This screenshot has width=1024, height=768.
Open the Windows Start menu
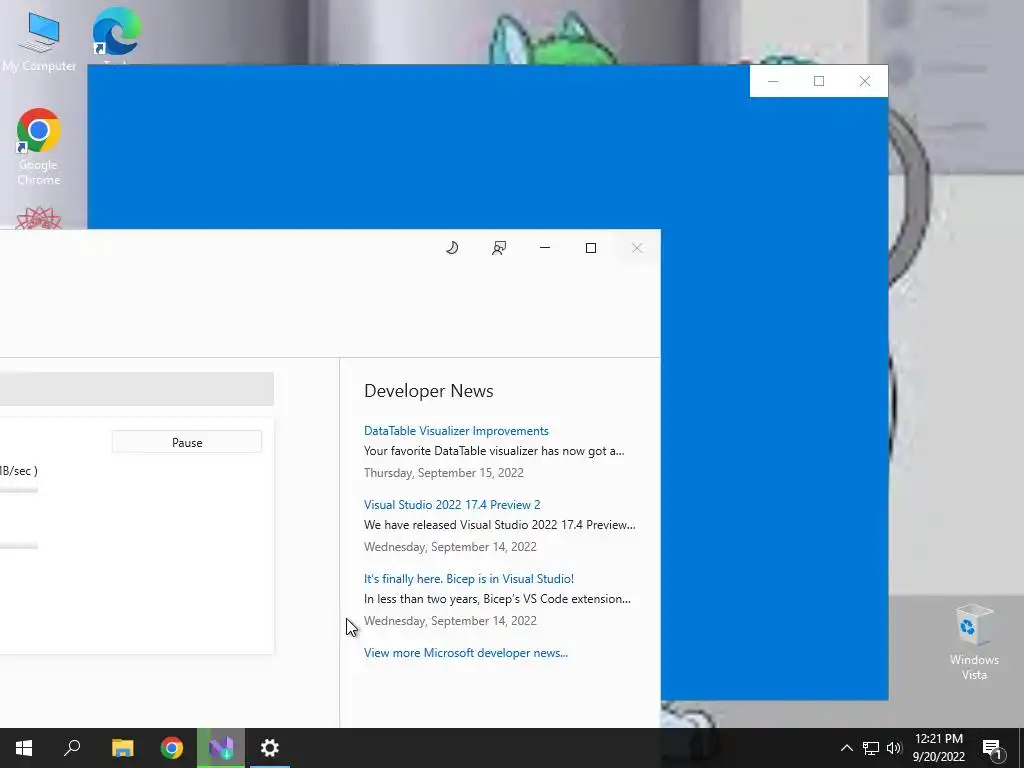point(24,748)
